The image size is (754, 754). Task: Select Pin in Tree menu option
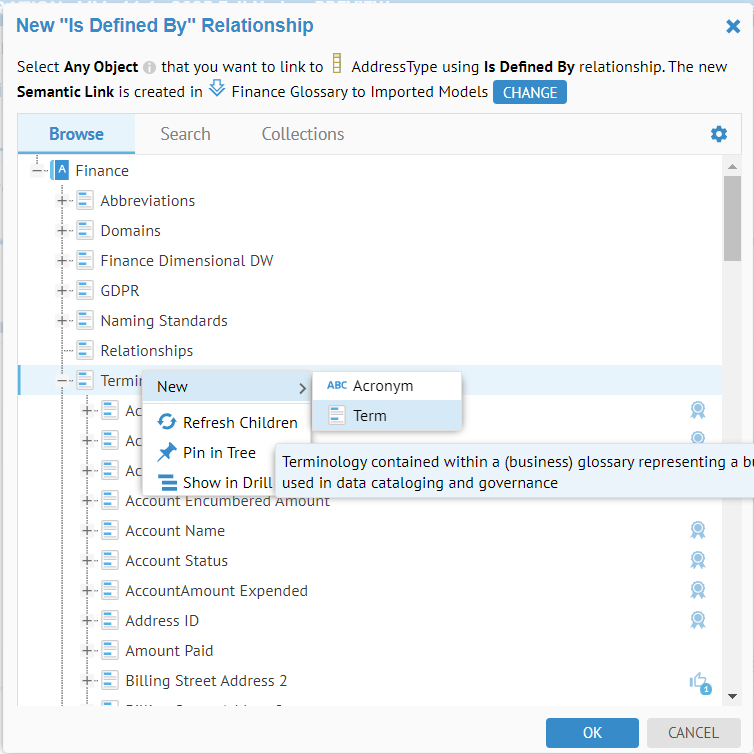tap(219, 453)
